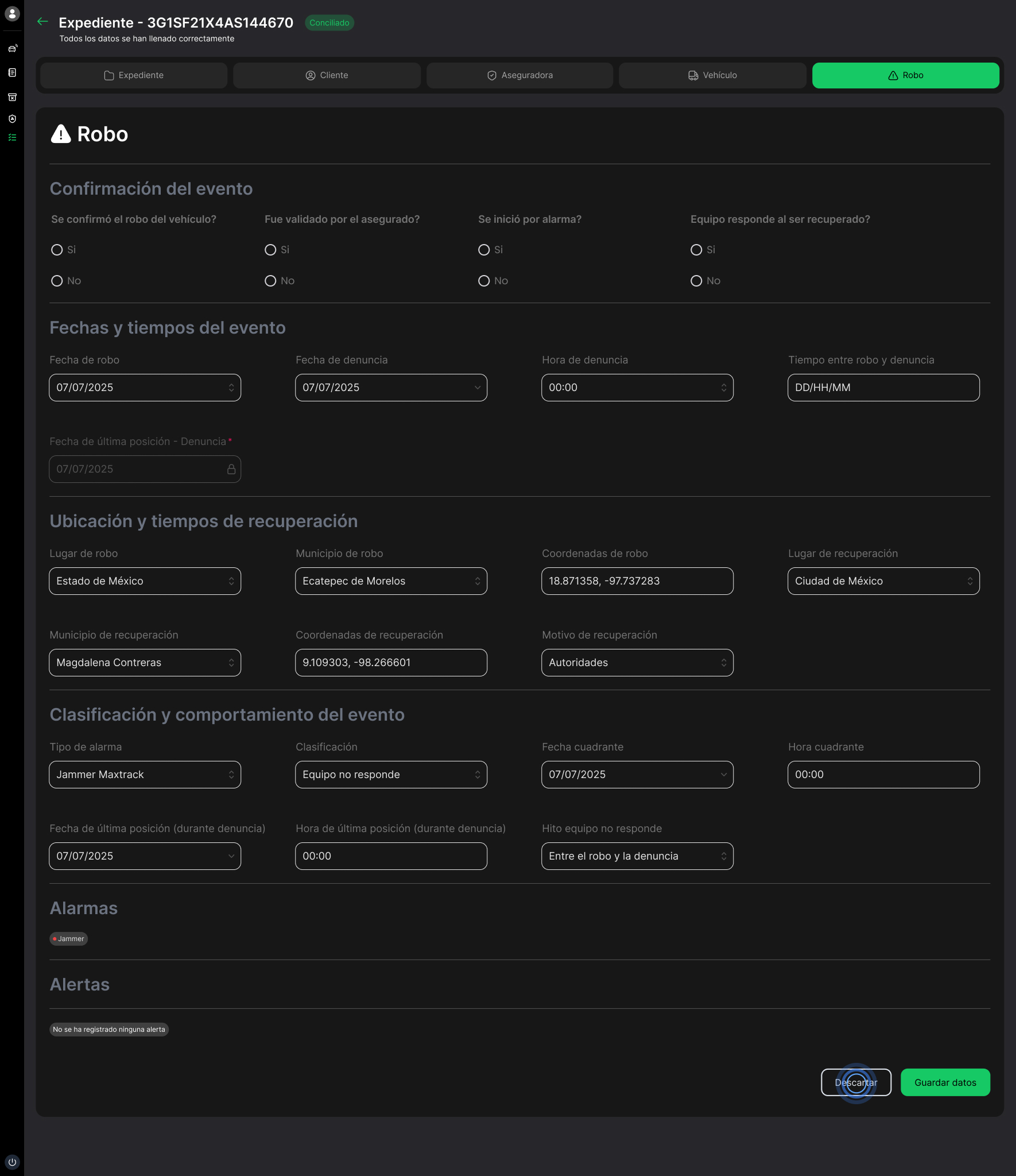Open the Hito equipo no responde dropdown
The image size is (1016, 1176).
click(637, 856)
